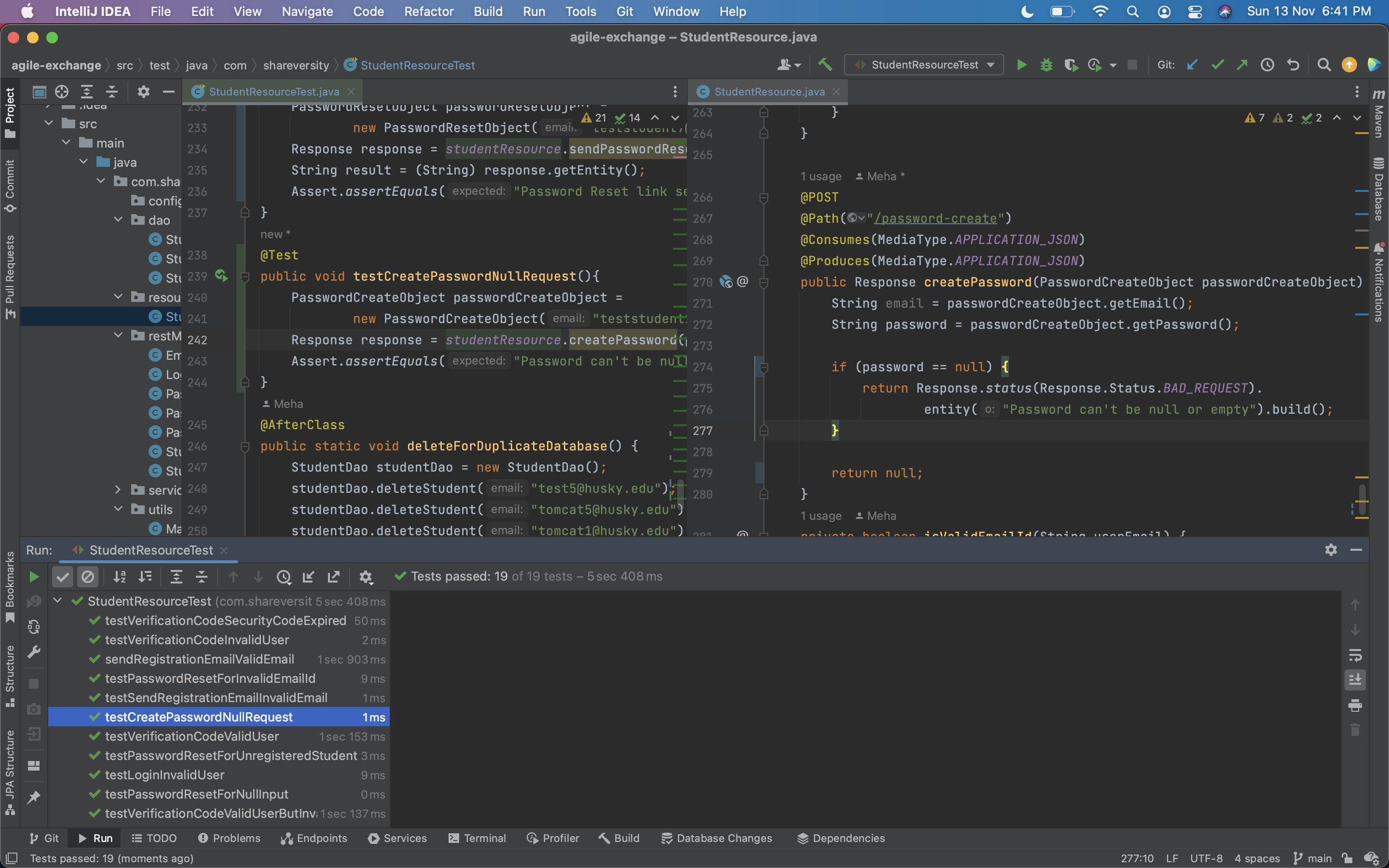Image resolution: width=1389 pixels, height=868 pixels.
Task: Open the Problems tool window
Action: [x=229, y=838]
